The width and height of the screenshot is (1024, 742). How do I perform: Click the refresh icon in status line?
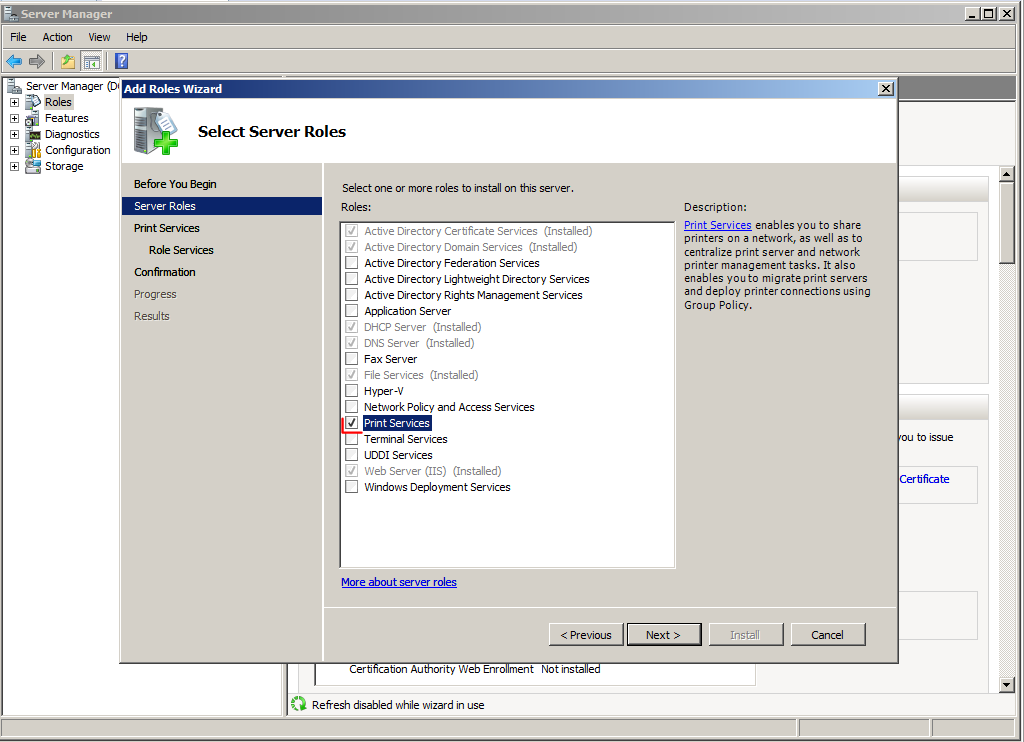(298, 703)
